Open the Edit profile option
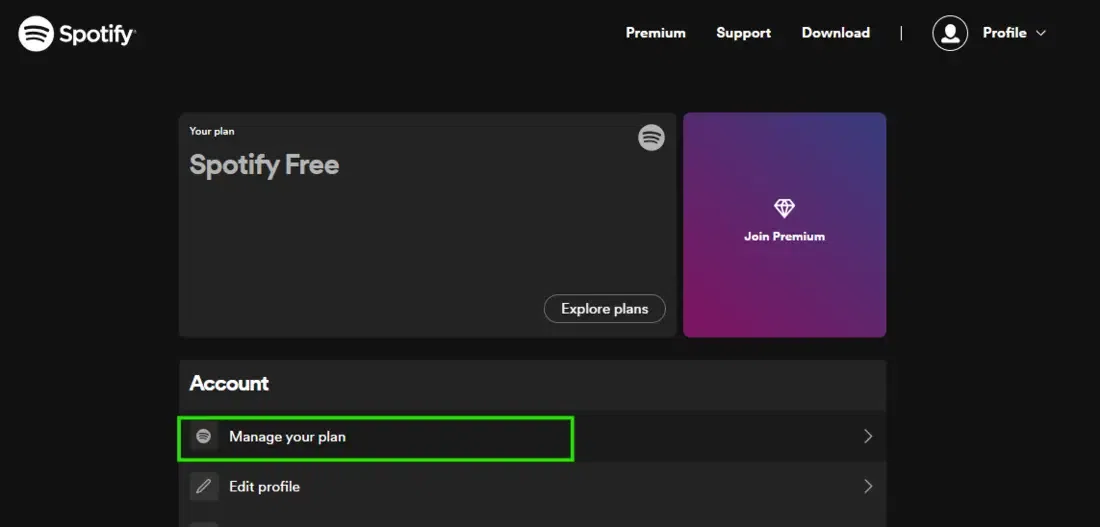Screen dimensions: 1100x527 click(264, 487)
